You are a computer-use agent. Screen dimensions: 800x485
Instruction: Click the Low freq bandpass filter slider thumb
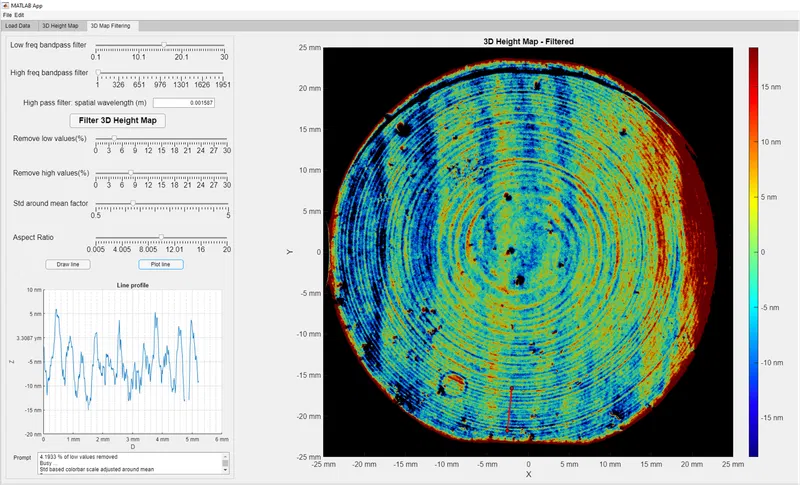tap(164, 45)
